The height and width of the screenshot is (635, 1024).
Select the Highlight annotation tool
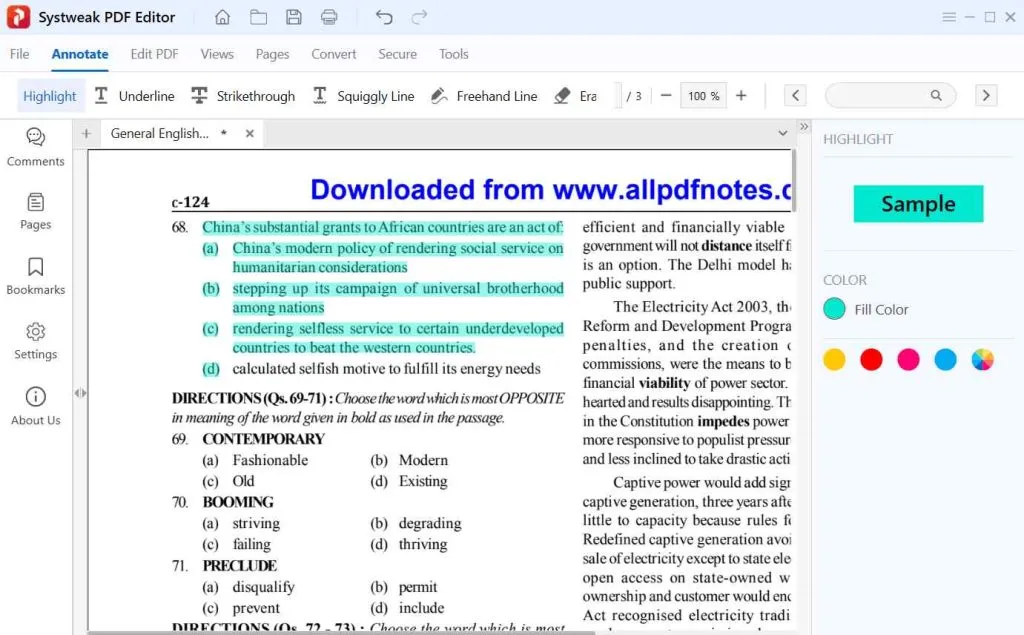50,96
